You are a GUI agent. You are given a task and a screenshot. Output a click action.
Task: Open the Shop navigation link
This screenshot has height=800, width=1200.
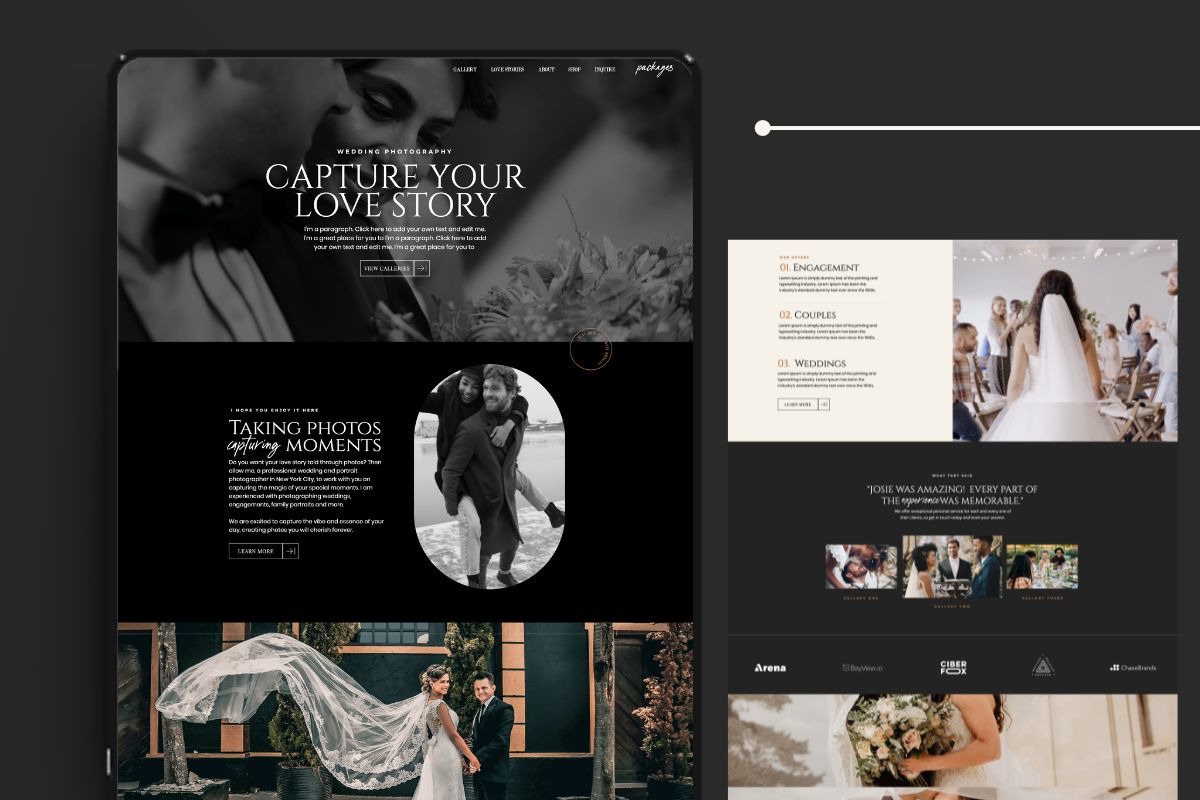574,70
